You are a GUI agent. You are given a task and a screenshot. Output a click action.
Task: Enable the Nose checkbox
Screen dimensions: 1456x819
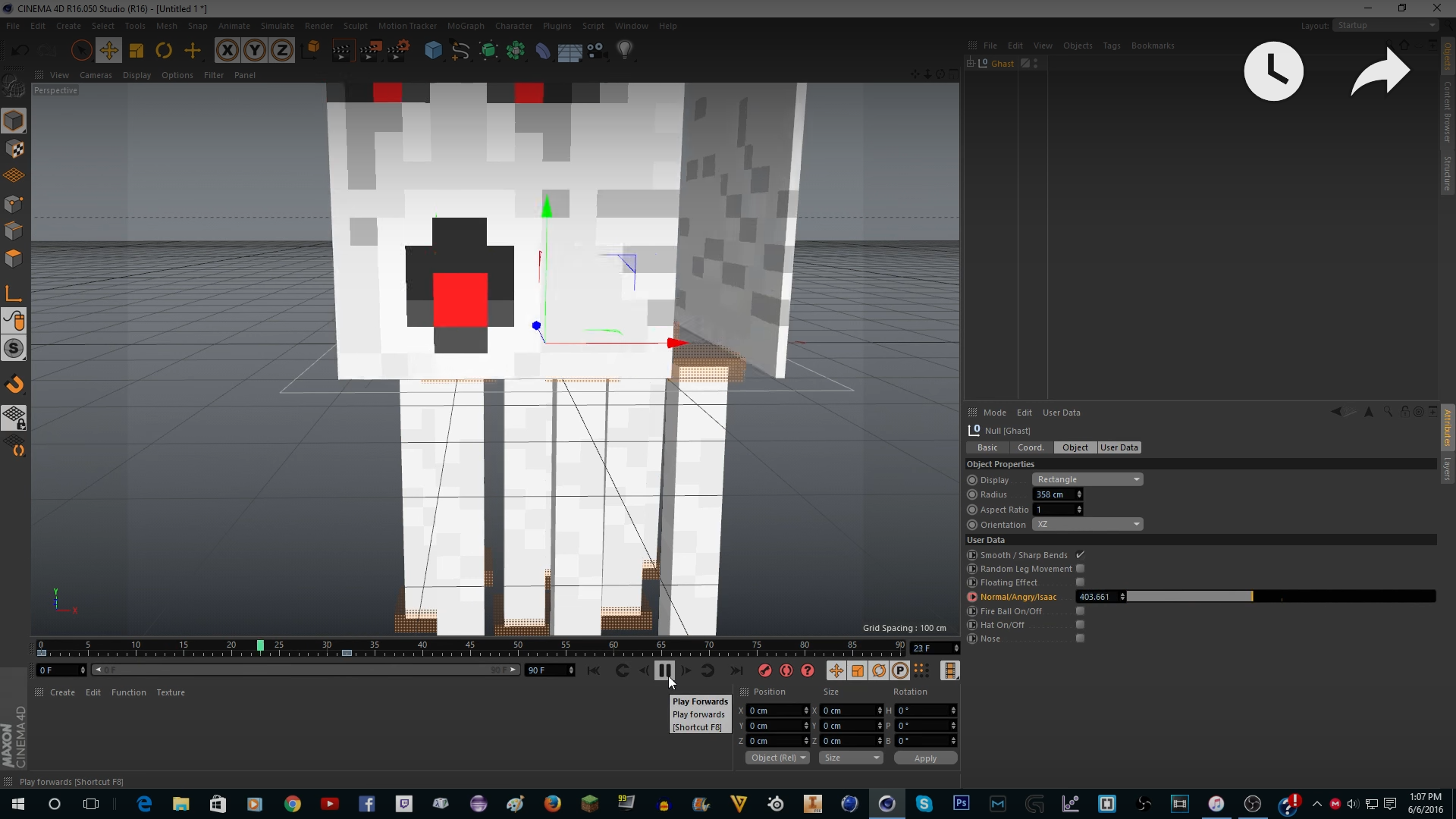[x=1080, y=639]
